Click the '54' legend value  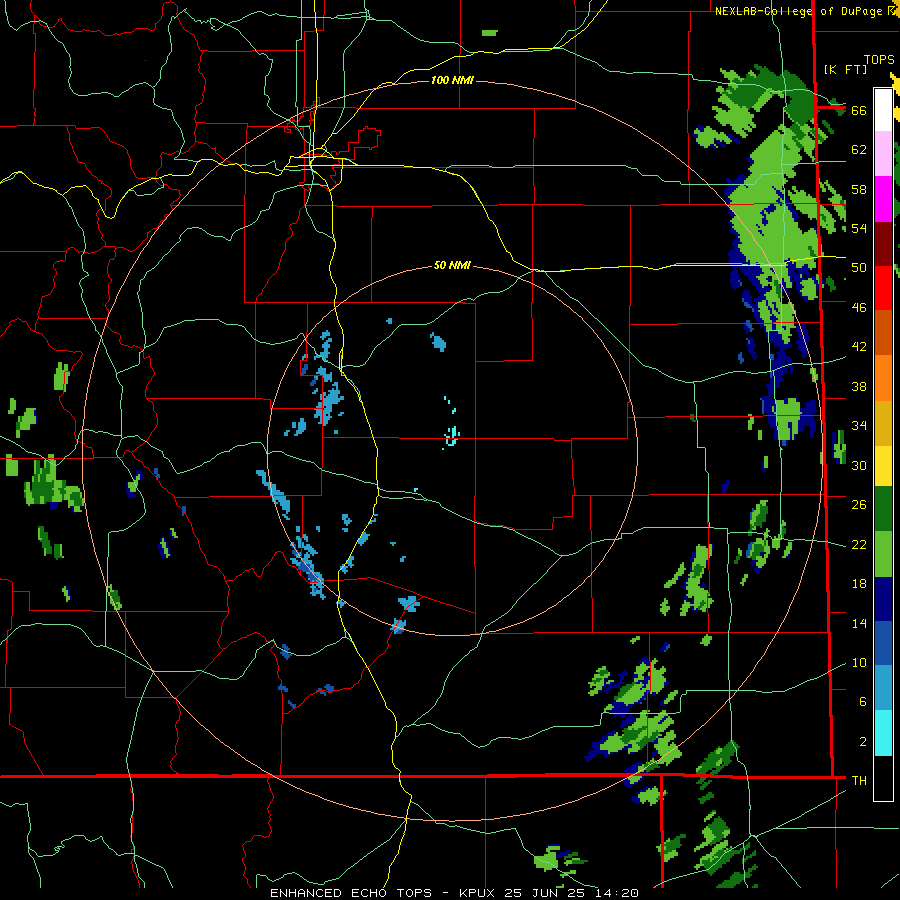tap(859, 228)
